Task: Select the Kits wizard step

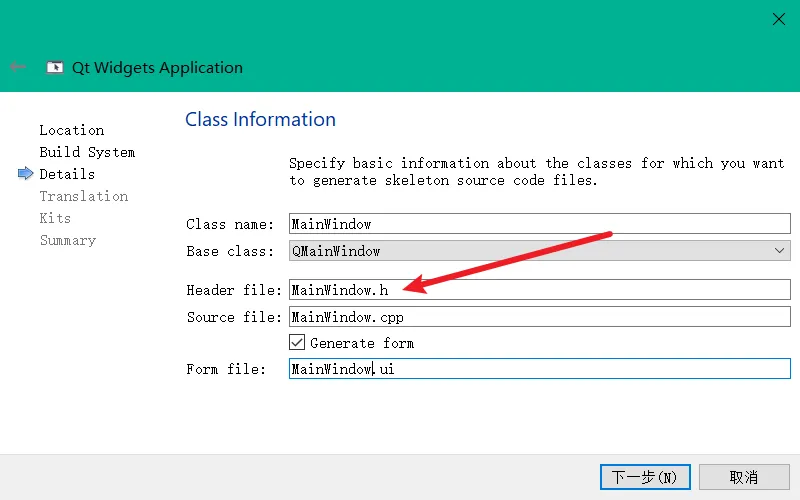Action: (55, 218)
